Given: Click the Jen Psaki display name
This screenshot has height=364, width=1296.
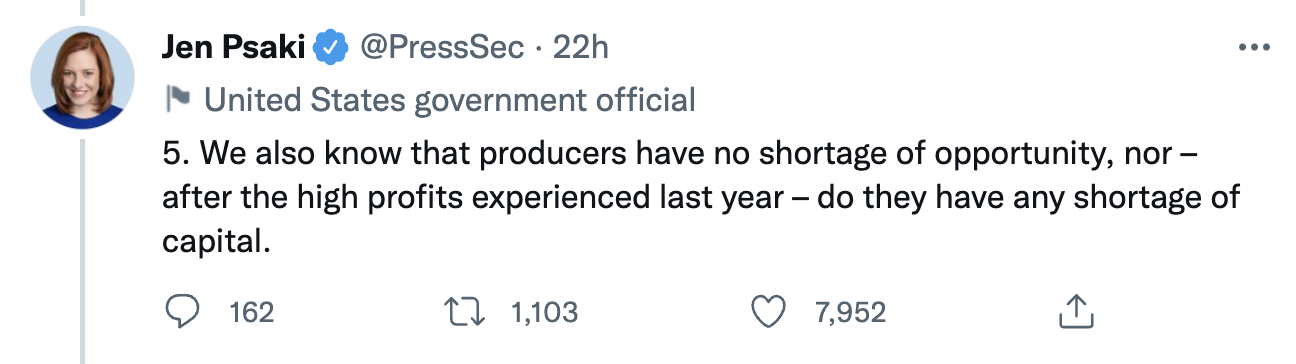Looking at the screenshot, I should coord(234,47).
